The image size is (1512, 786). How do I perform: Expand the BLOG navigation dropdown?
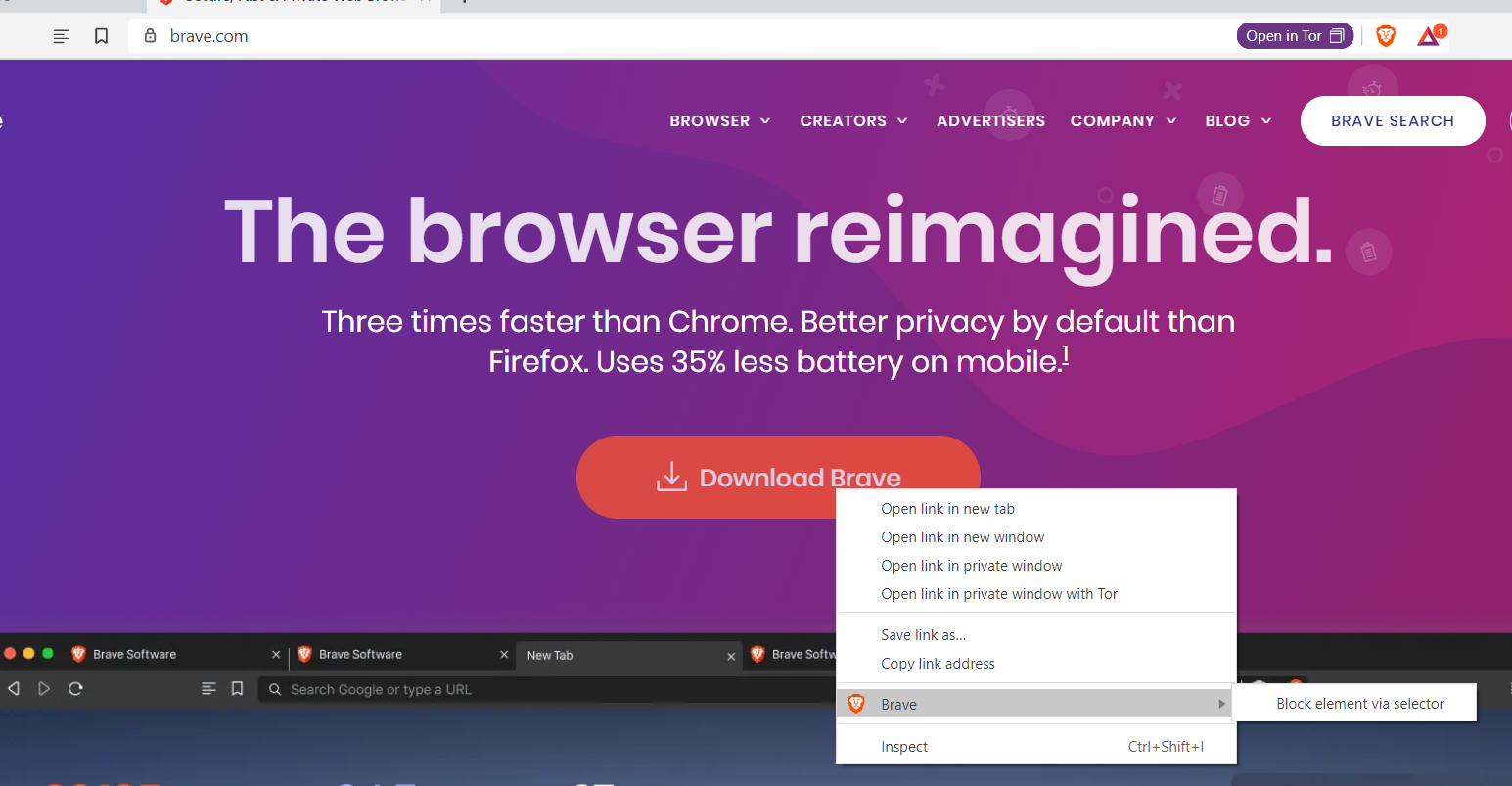[1238, 120]
